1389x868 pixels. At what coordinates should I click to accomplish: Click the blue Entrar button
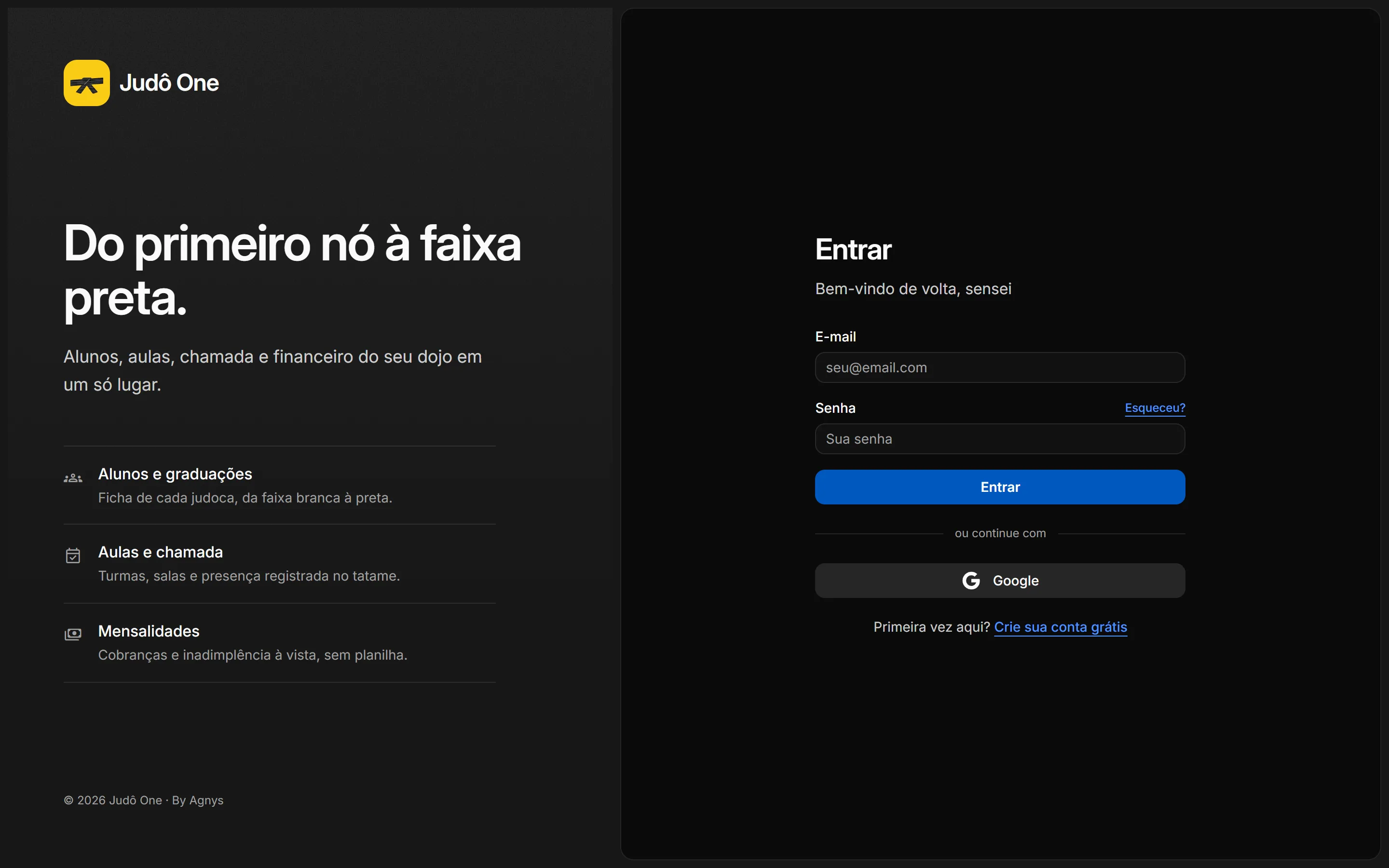(x=1000, y=487)
